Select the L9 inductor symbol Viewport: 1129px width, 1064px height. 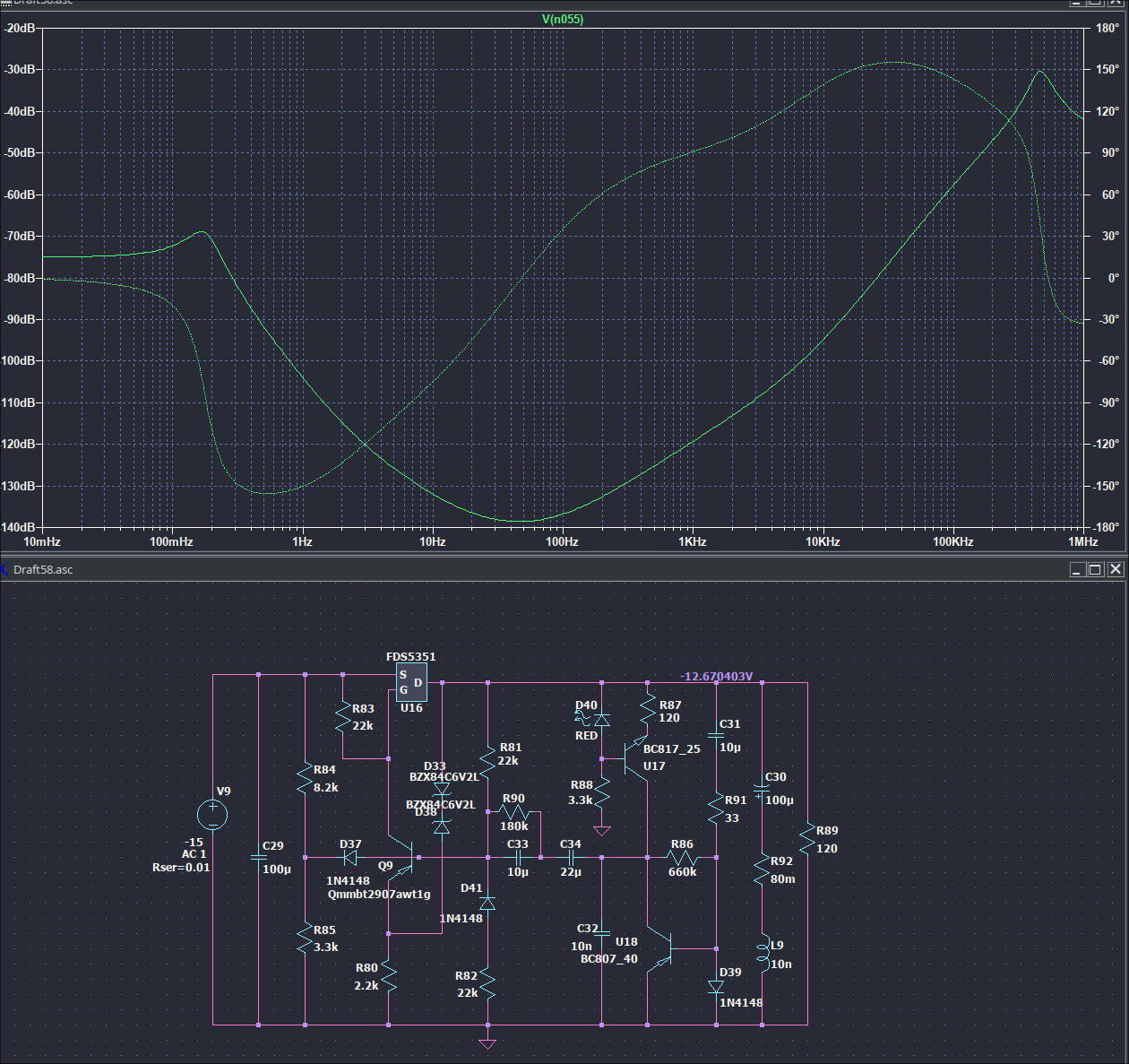[x=763, y=954]
